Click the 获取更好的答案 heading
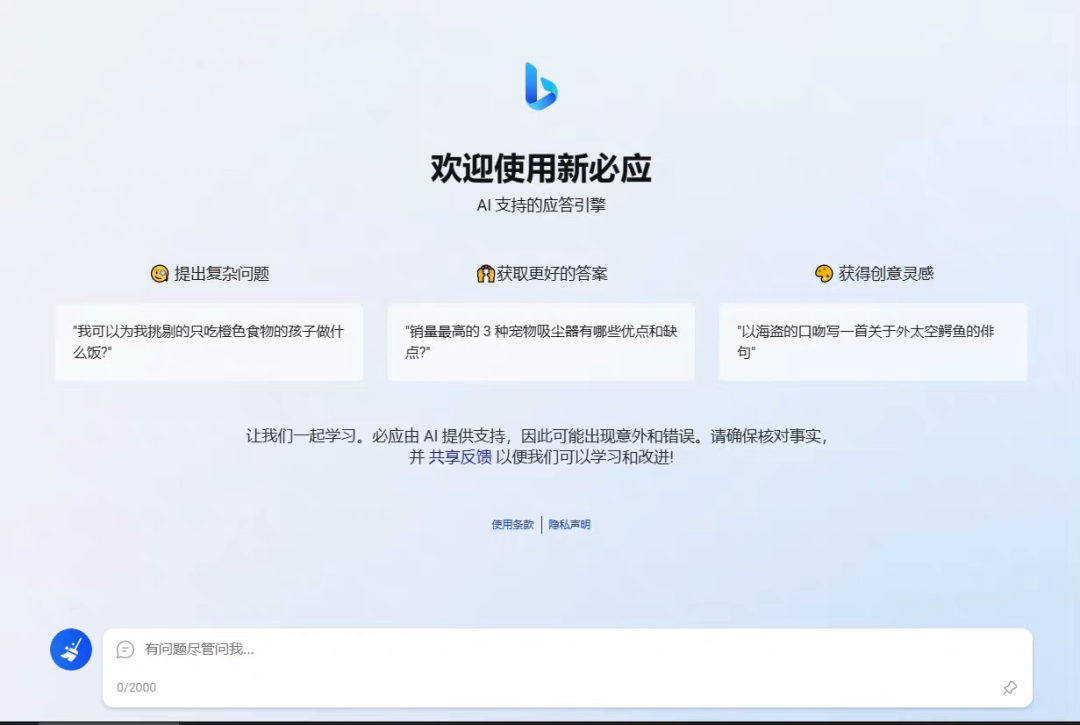Screen dimensions: 1080x725 [552, 273]
